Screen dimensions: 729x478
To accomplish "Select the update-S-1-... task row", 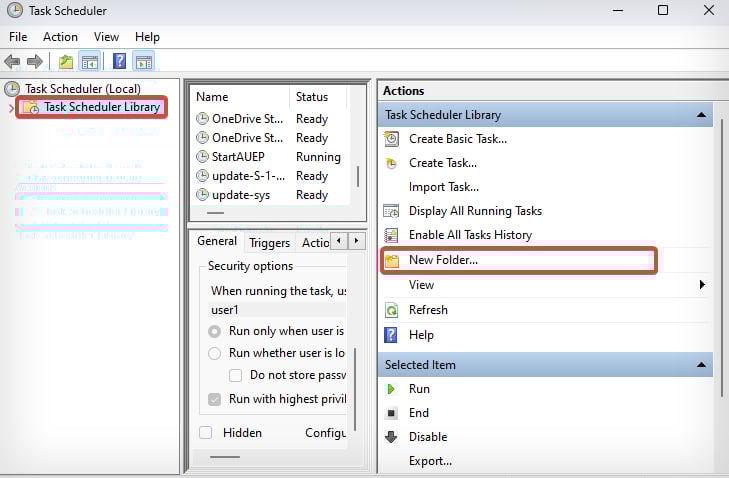I will (270, 176).
